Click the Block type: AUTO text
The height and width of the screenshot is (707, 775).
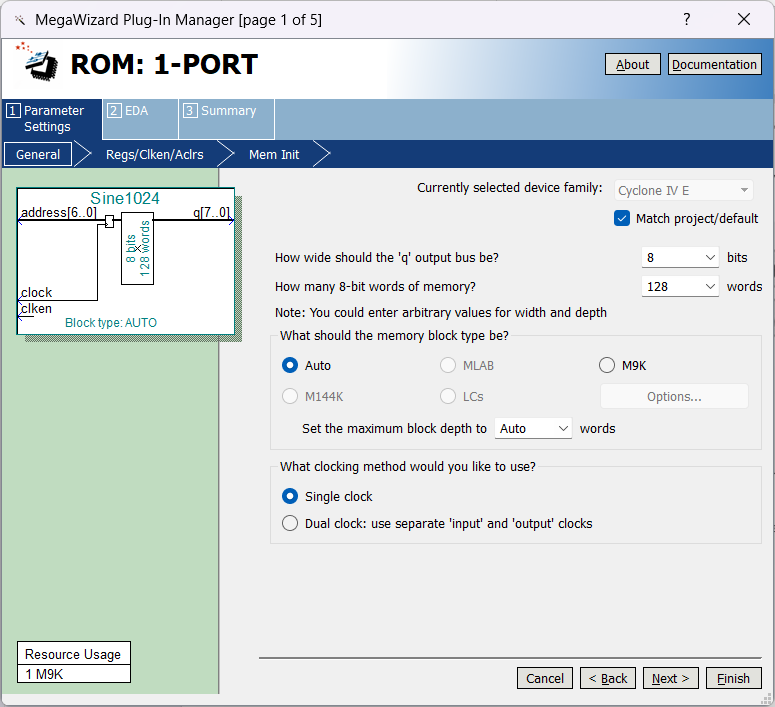pyautogui.click(x=111, y=322)
